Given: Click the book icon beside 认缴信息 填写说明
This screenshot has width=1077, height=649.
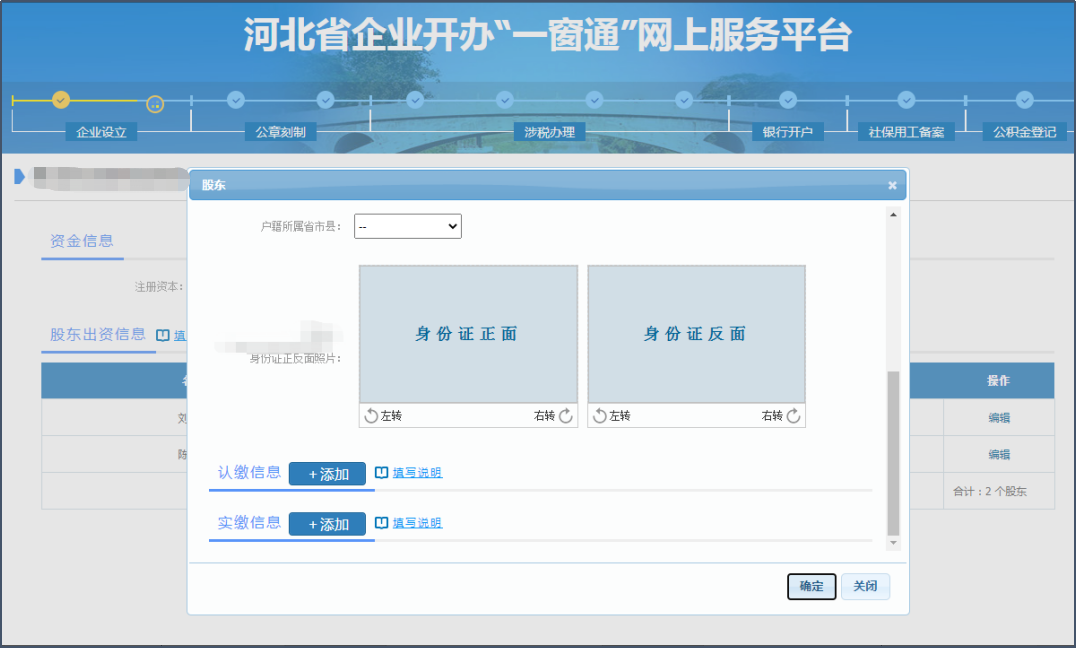Looking at the screenshot, I should [x=382, y=472].
